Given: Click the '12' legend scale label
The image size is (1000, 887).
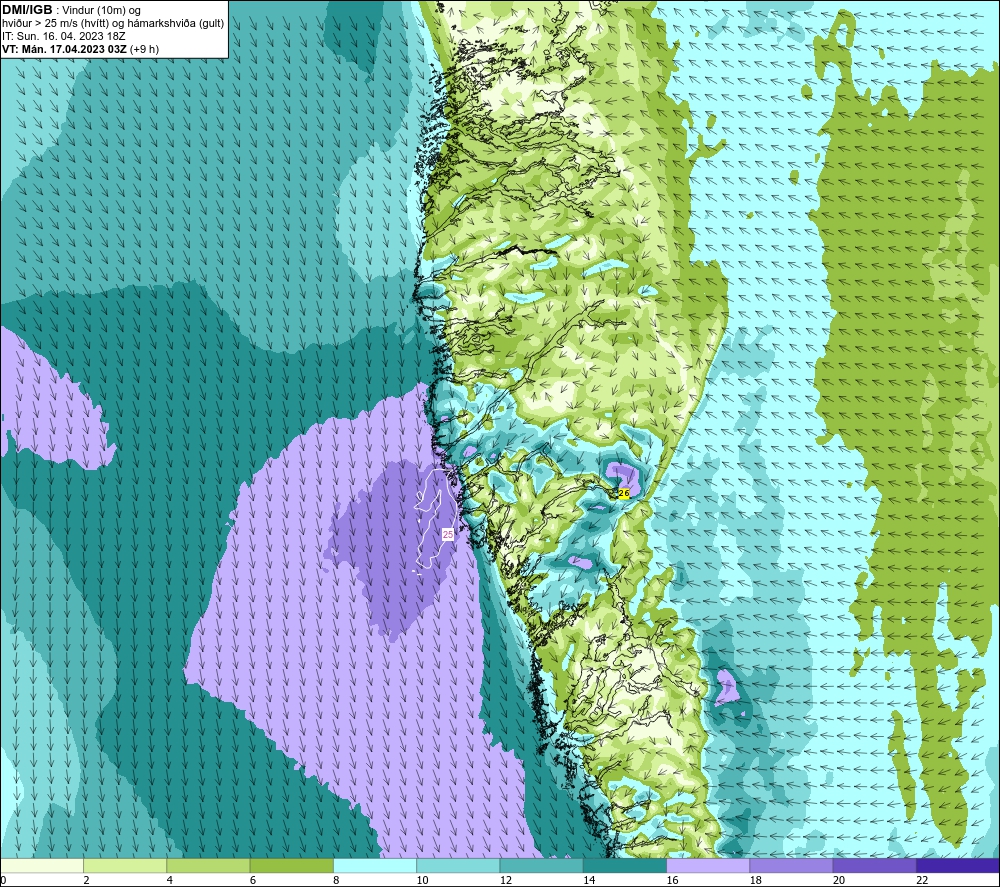Looking at the screenshot, I should (x=506, y=880).
